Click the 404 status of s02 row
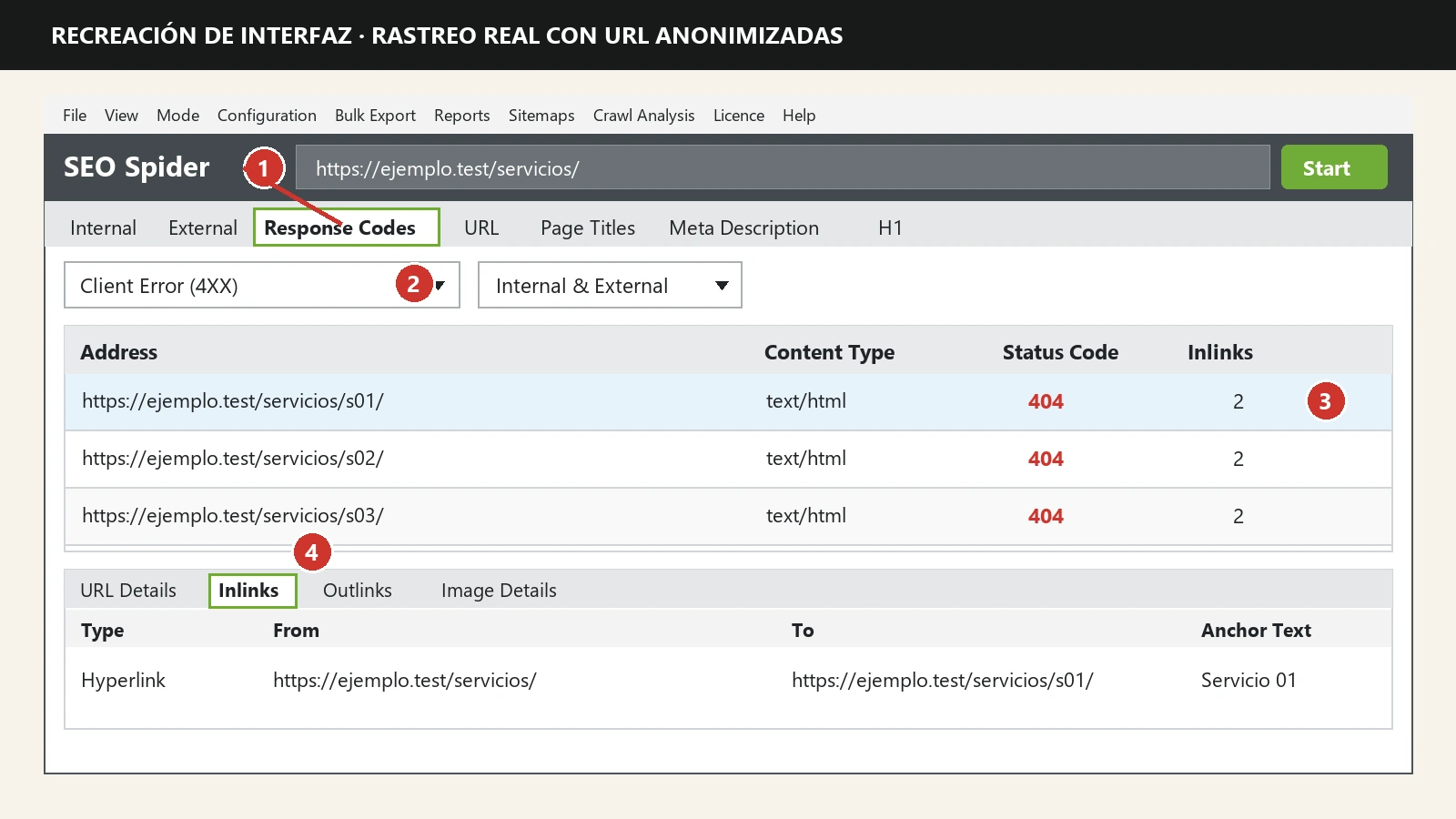The height and width of the screenshot is (819, 1456). coord(1046,459)
